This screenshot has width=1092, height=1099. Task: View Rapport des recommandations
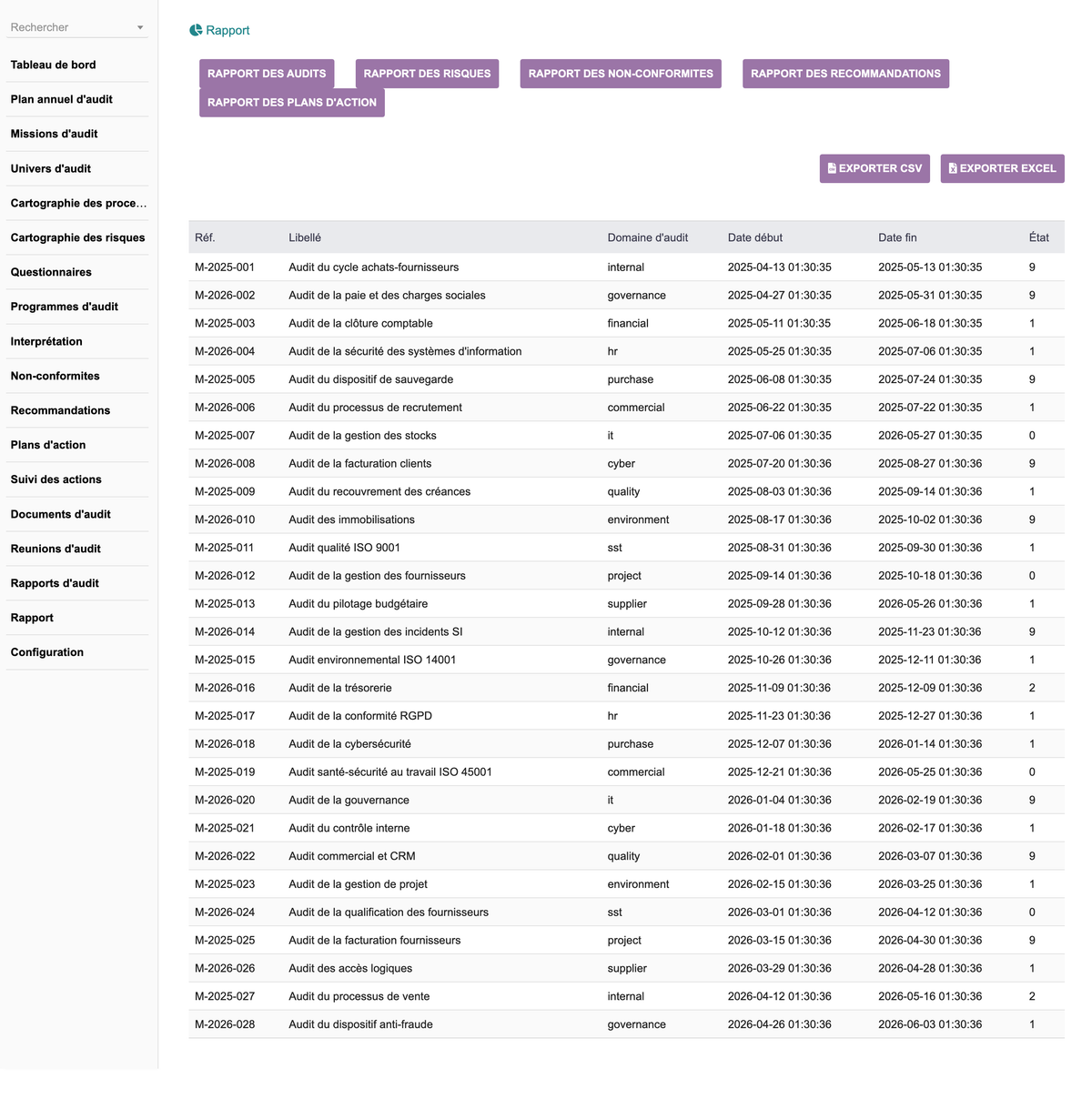tap(845, 74)
